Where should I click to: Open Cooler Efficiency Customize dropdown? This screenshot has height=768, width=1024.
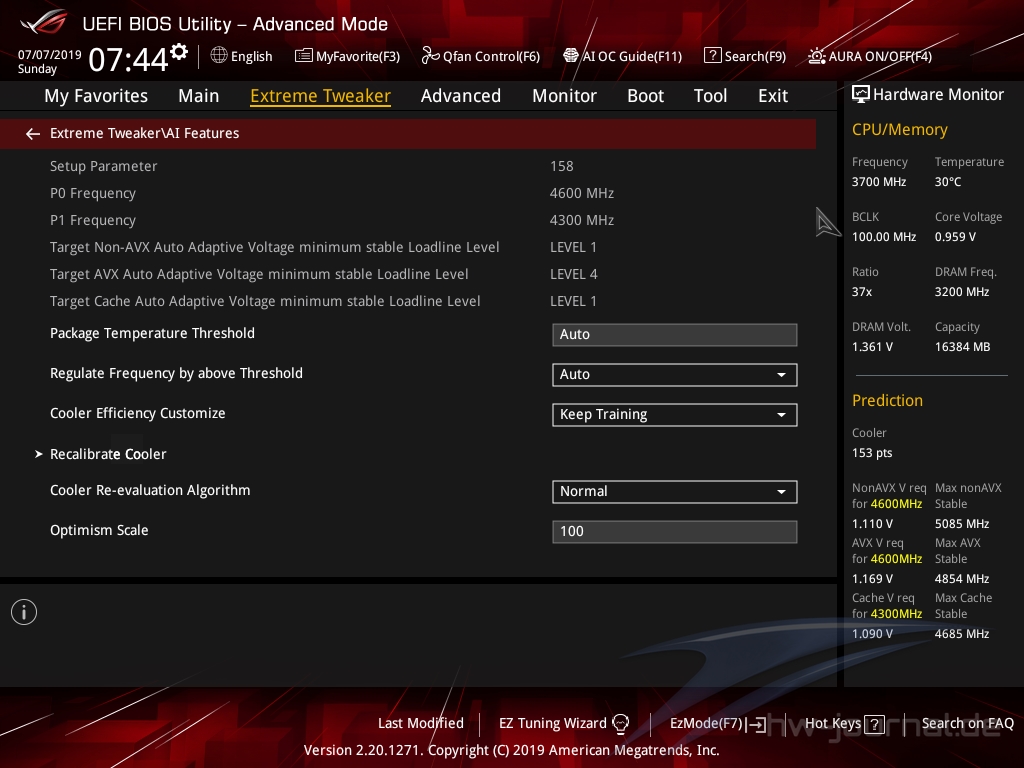point(675,415)
